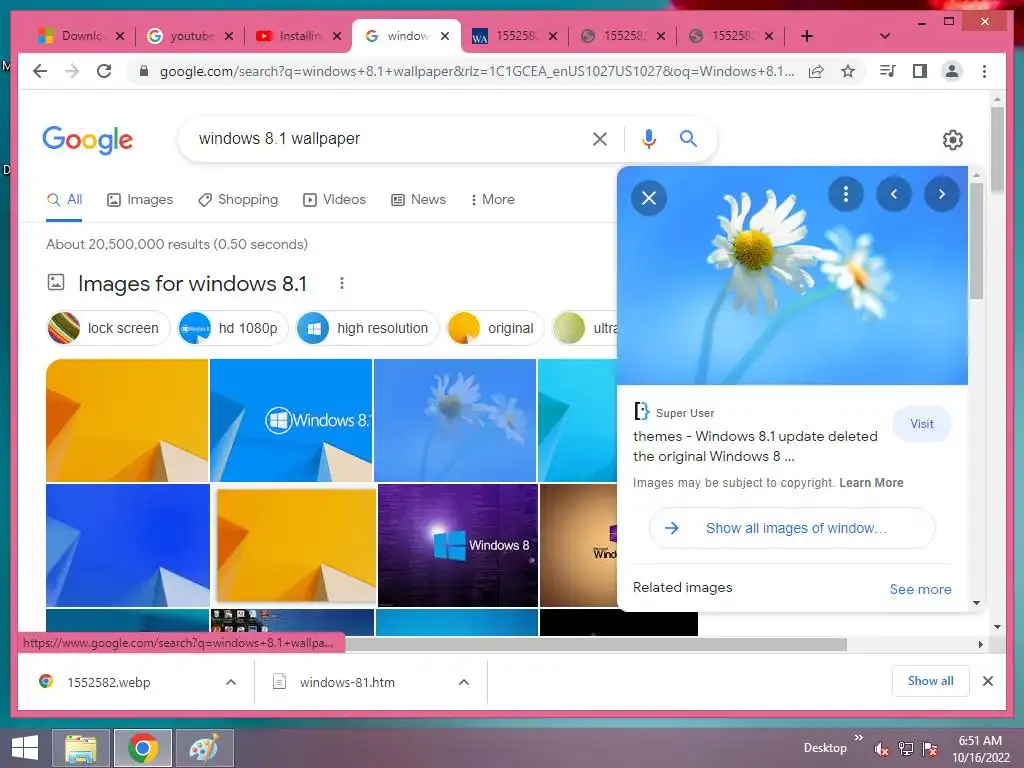Open the Windows Start button
The height and width of the screenshot is (768, 1024).
(x=25, y=748)
